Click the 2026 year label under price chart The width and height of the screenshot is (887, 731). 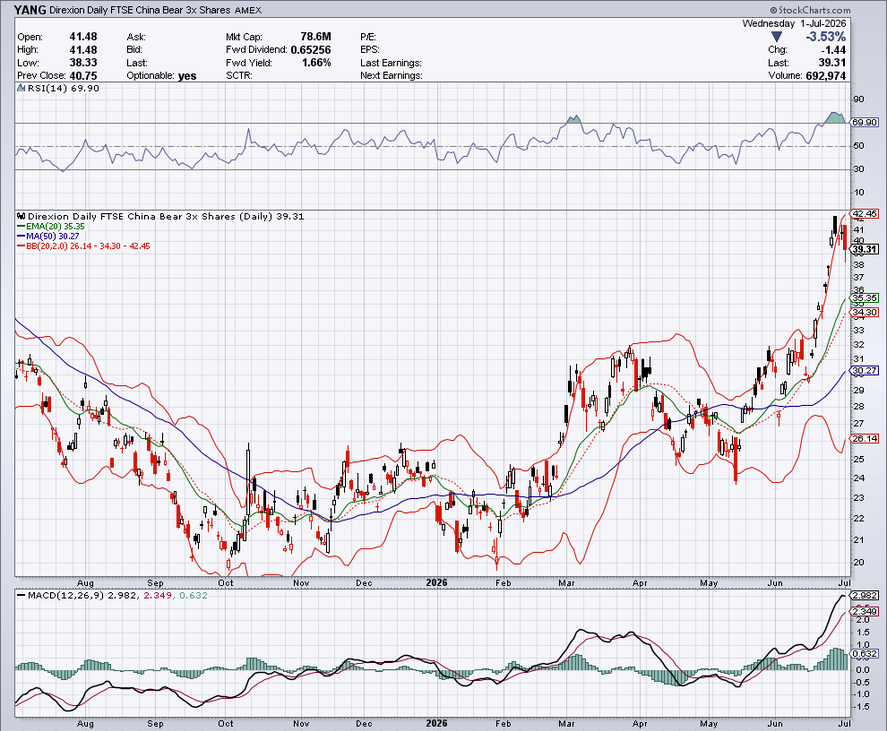(x=437, y=582)
